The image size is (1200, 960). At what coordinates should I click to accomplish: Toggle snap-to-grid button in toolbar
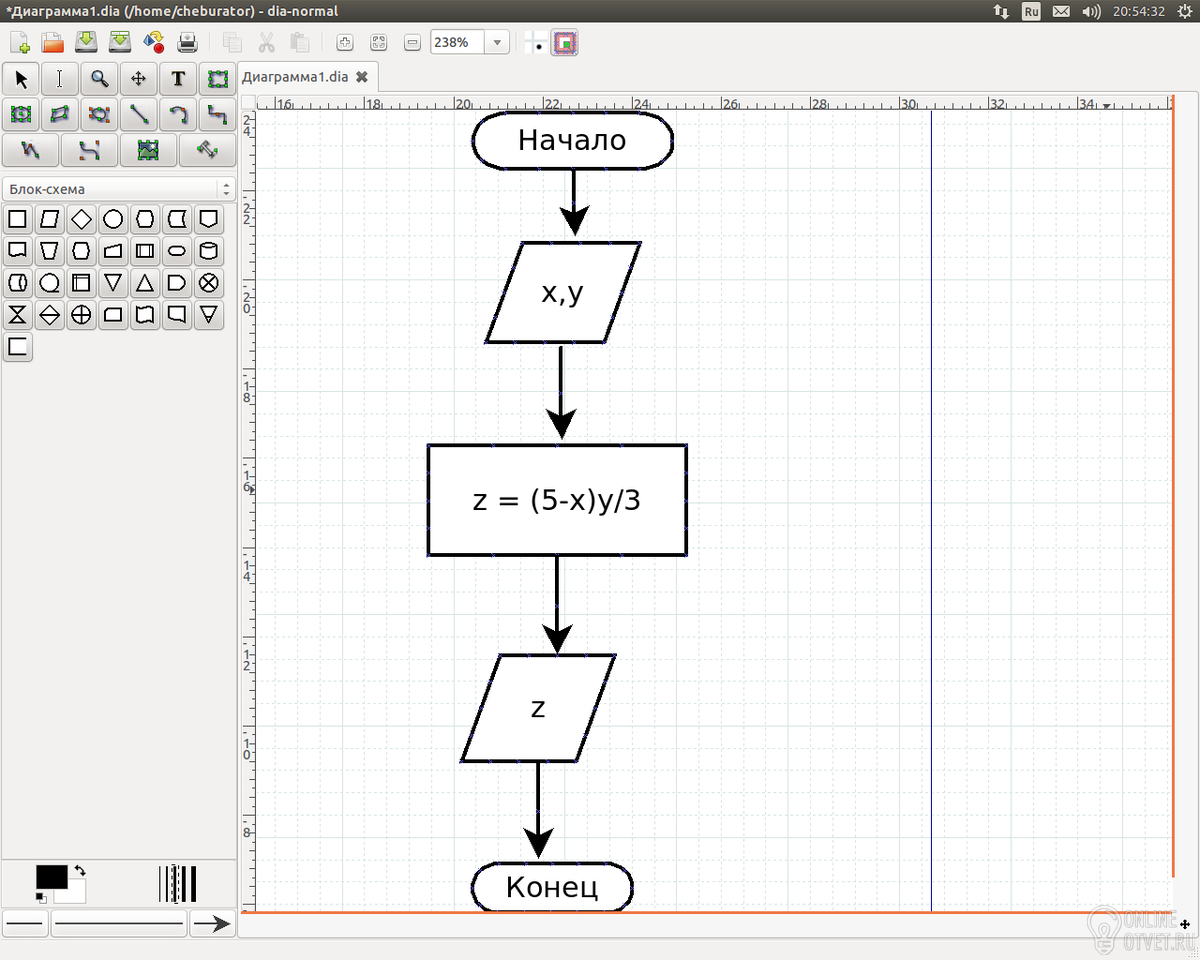[x=536, y=43]
